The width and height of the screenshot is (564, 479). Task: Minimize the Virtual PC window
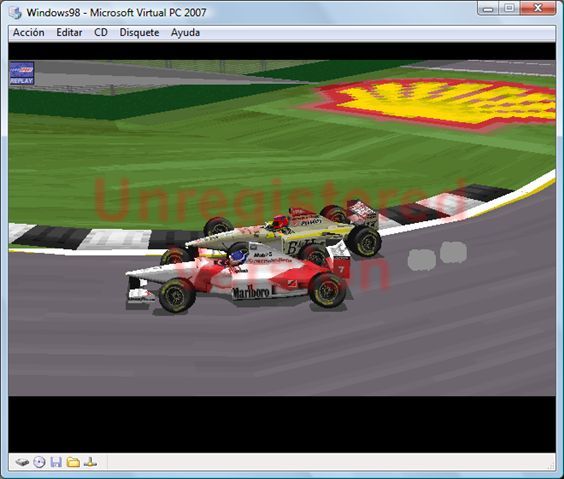[x=488, y=8]
